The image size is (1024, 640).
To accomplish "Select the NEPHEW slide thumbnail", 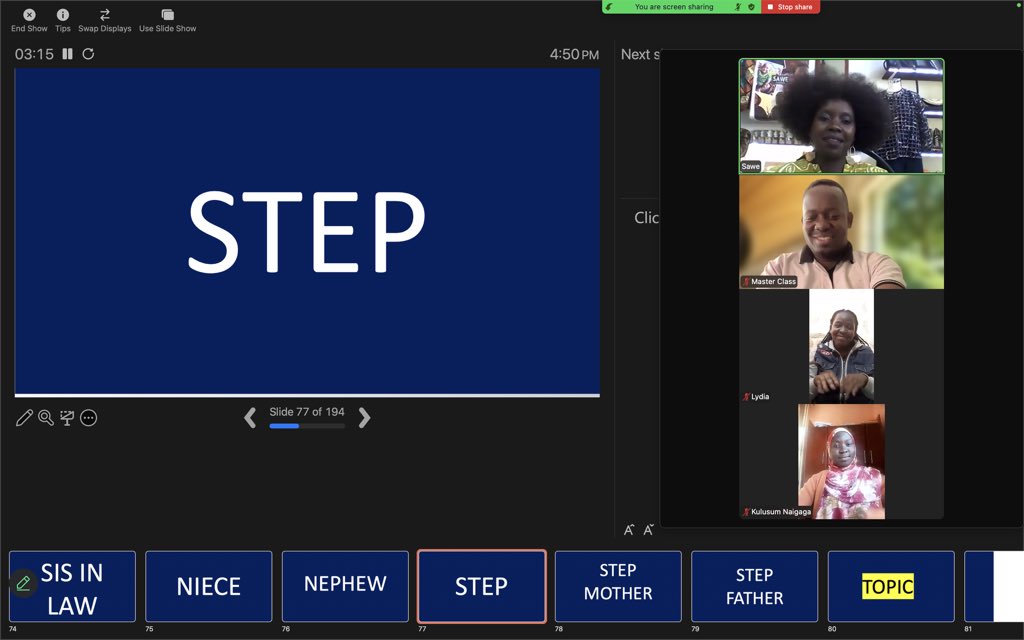I will pos(345,586).
